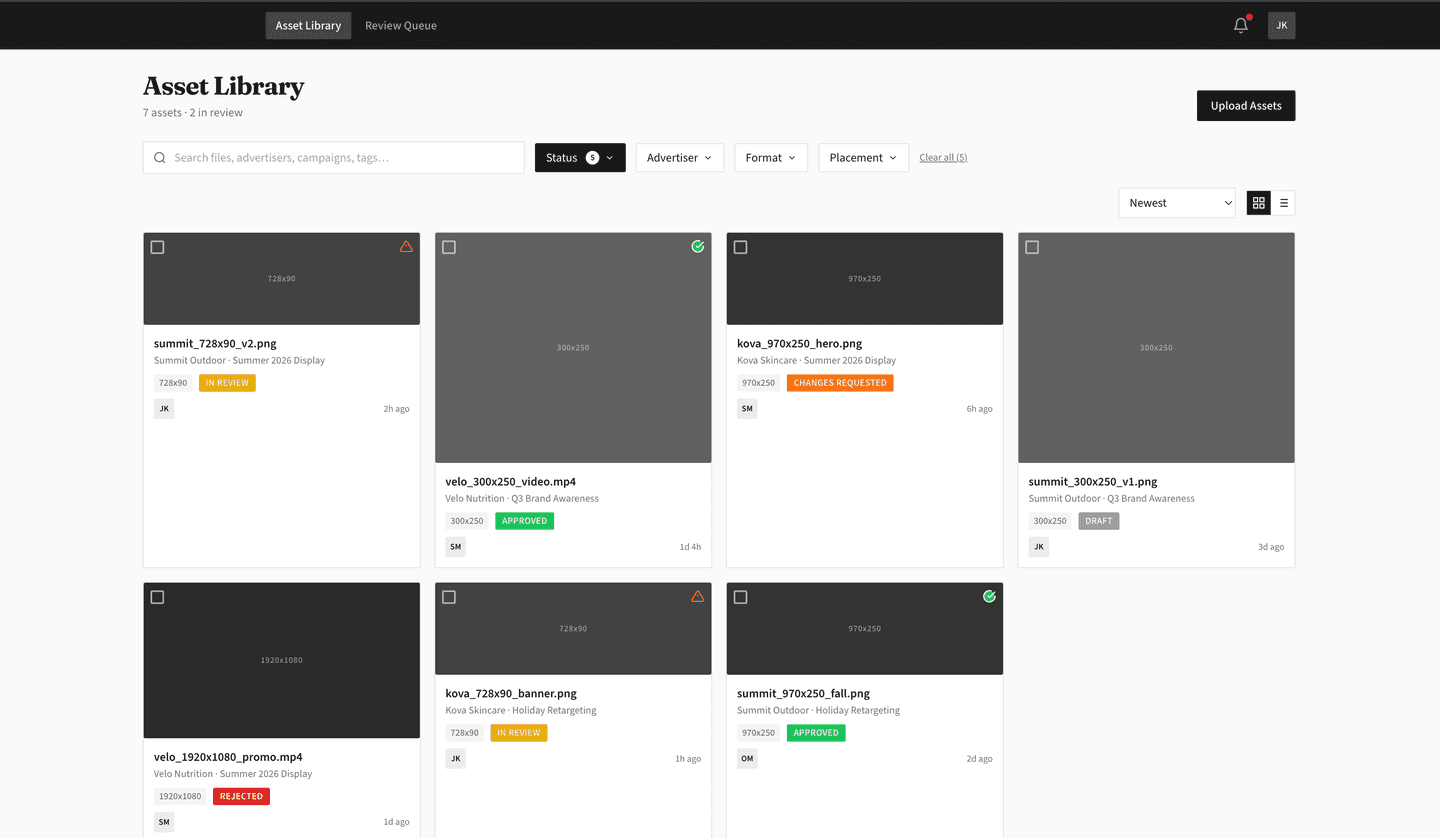Viewport: 1440px width, 838px height.
Task: Open the Status filter dropdown
Action: click(x=580, y=157)
